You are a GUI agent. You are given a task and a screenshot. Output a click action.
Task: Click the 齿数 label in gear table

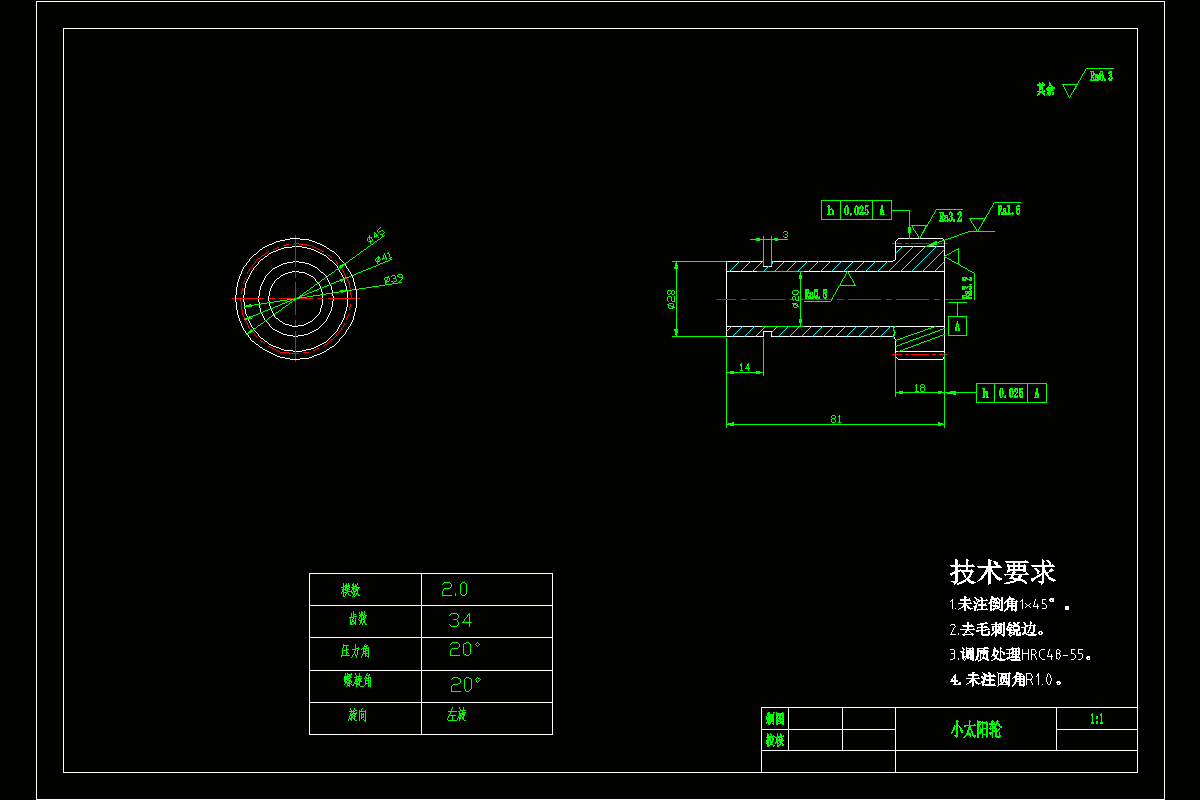(357, 620)
